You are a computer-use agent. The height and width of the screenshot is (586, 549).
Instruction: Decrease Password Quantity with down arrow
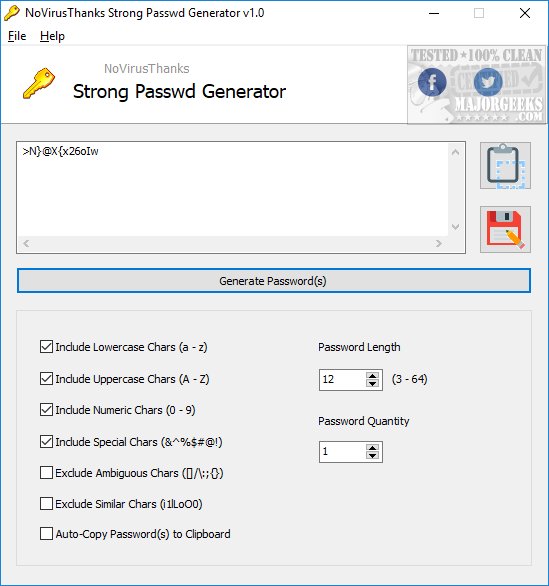[372, 456]
